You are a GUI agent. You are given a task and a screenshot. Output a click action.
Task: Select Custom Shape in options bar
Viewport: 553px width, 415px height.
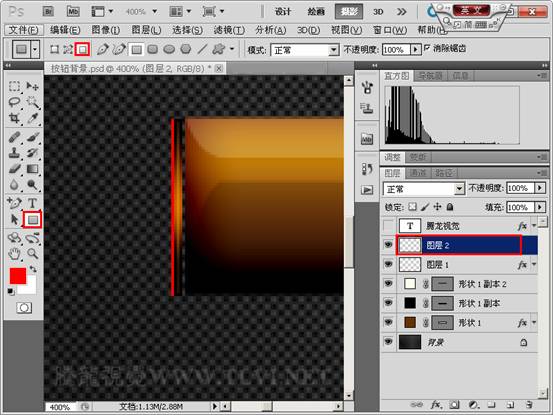(219, 49)
